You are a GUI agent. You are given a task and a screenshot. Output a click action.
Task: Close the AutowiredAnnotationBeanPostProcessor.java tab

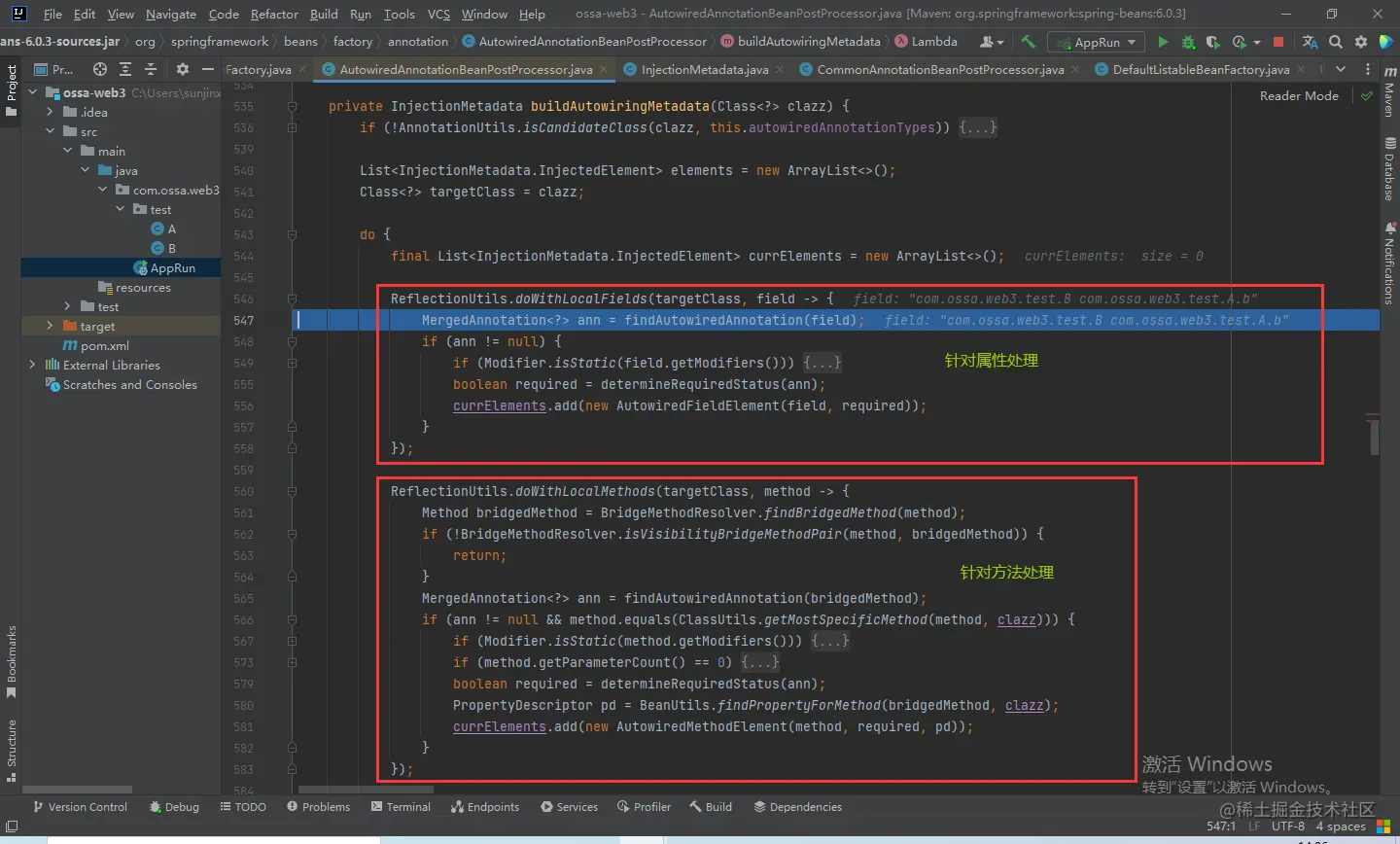pyautogui.click(x=604, y=70)
